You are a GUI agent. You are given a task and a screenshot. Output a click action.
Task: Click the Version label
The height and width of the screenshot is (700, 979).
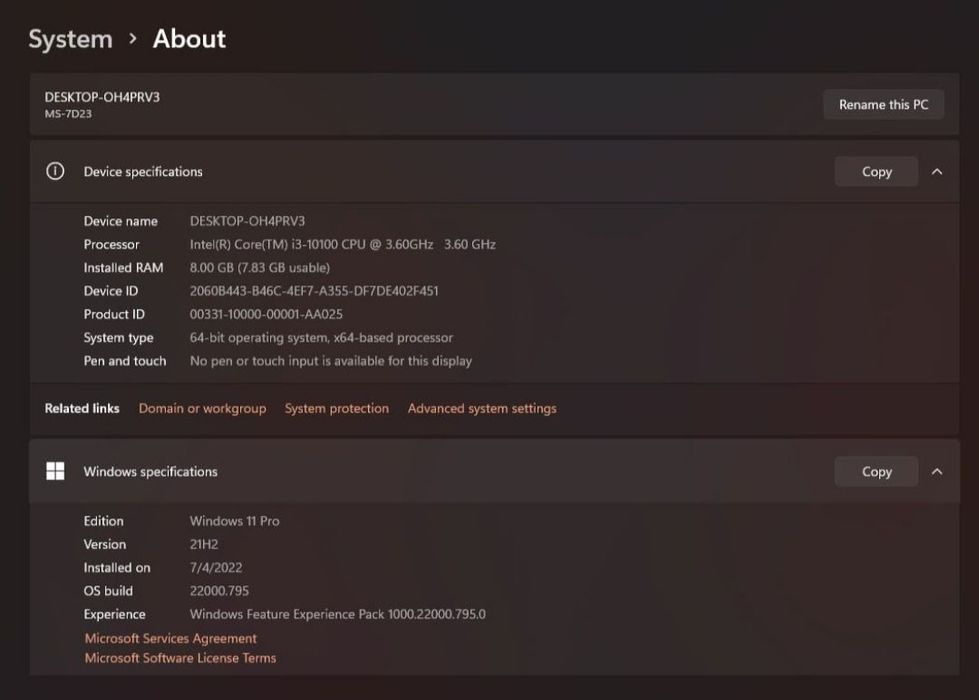click(105, 544)
